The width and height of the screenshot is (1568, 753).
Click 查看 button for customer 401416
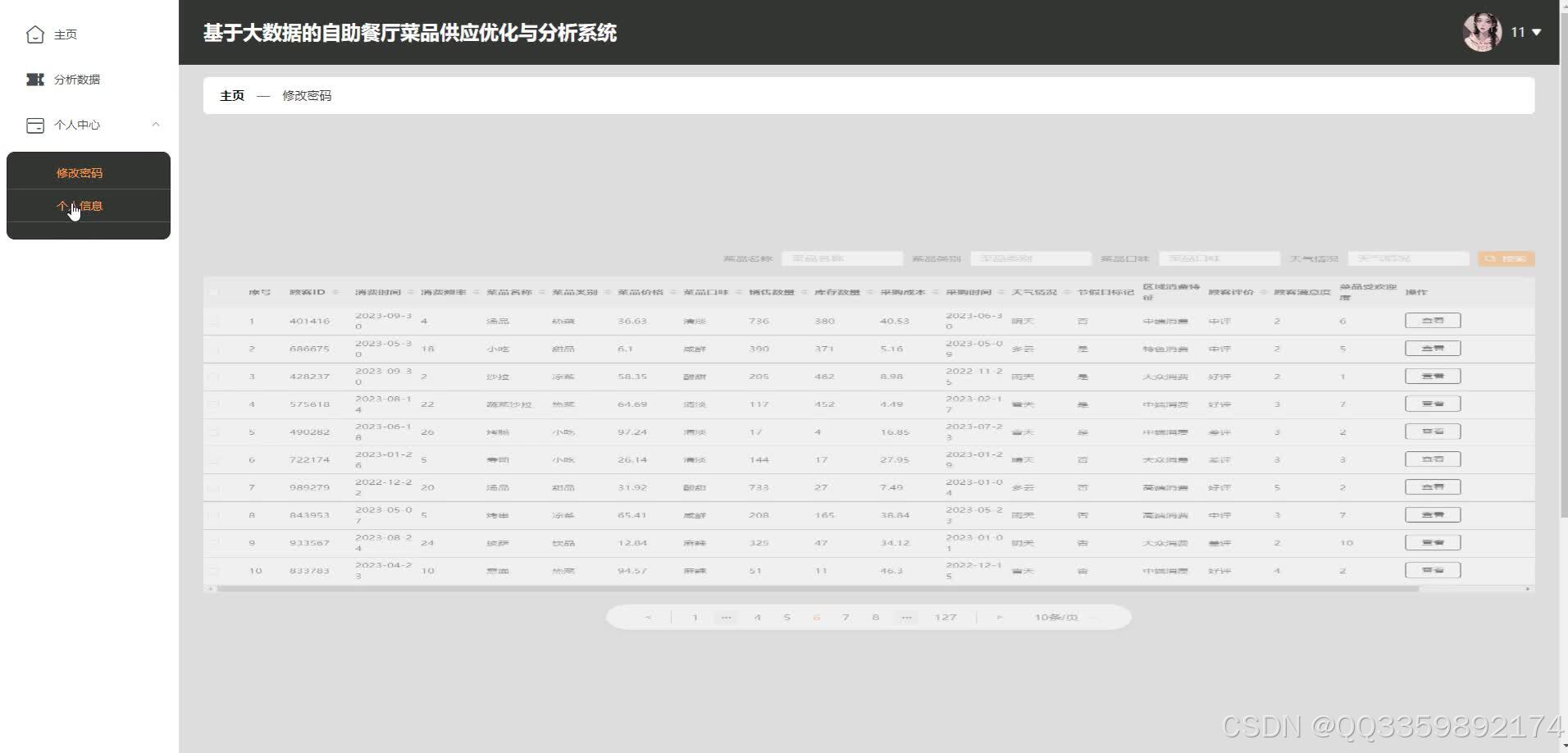(1433, 321)
